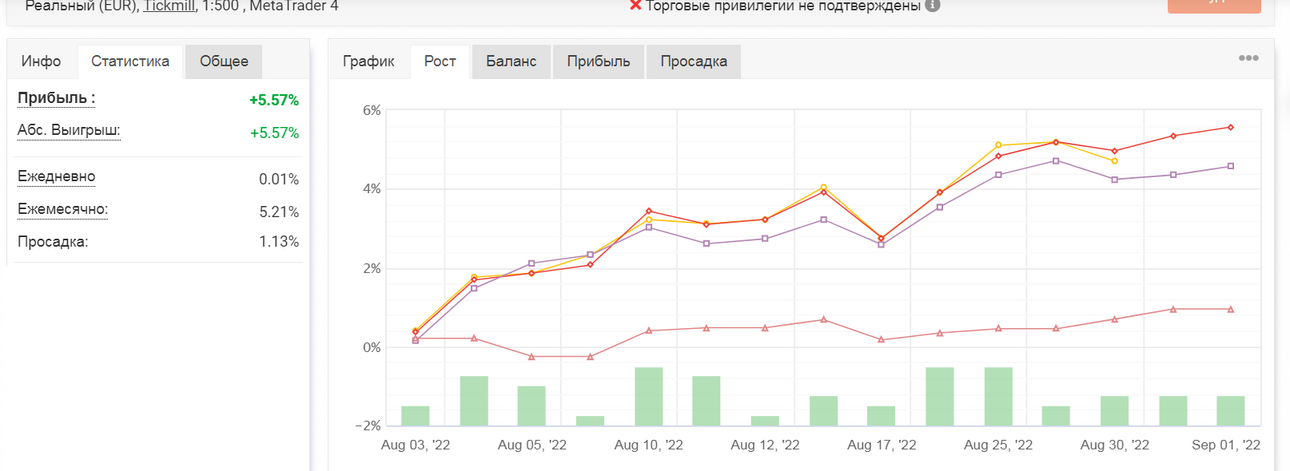This screenshot has width=1290, height=471.
Task: Click the 5.21% monthly value
Action: (x=279, y=212)
